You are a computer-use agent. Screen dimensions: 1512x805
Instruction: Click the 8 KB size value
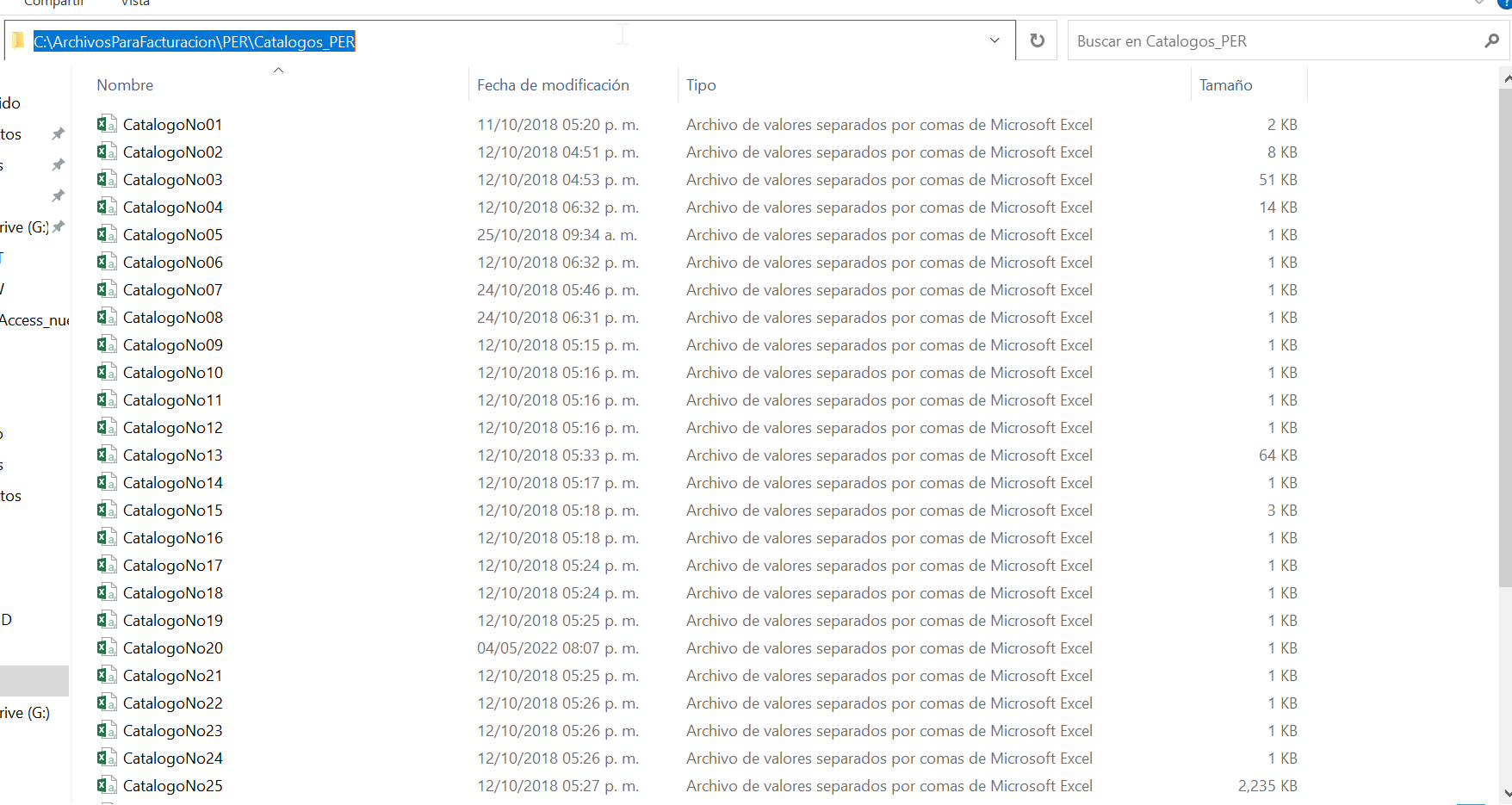[1282, 152]
